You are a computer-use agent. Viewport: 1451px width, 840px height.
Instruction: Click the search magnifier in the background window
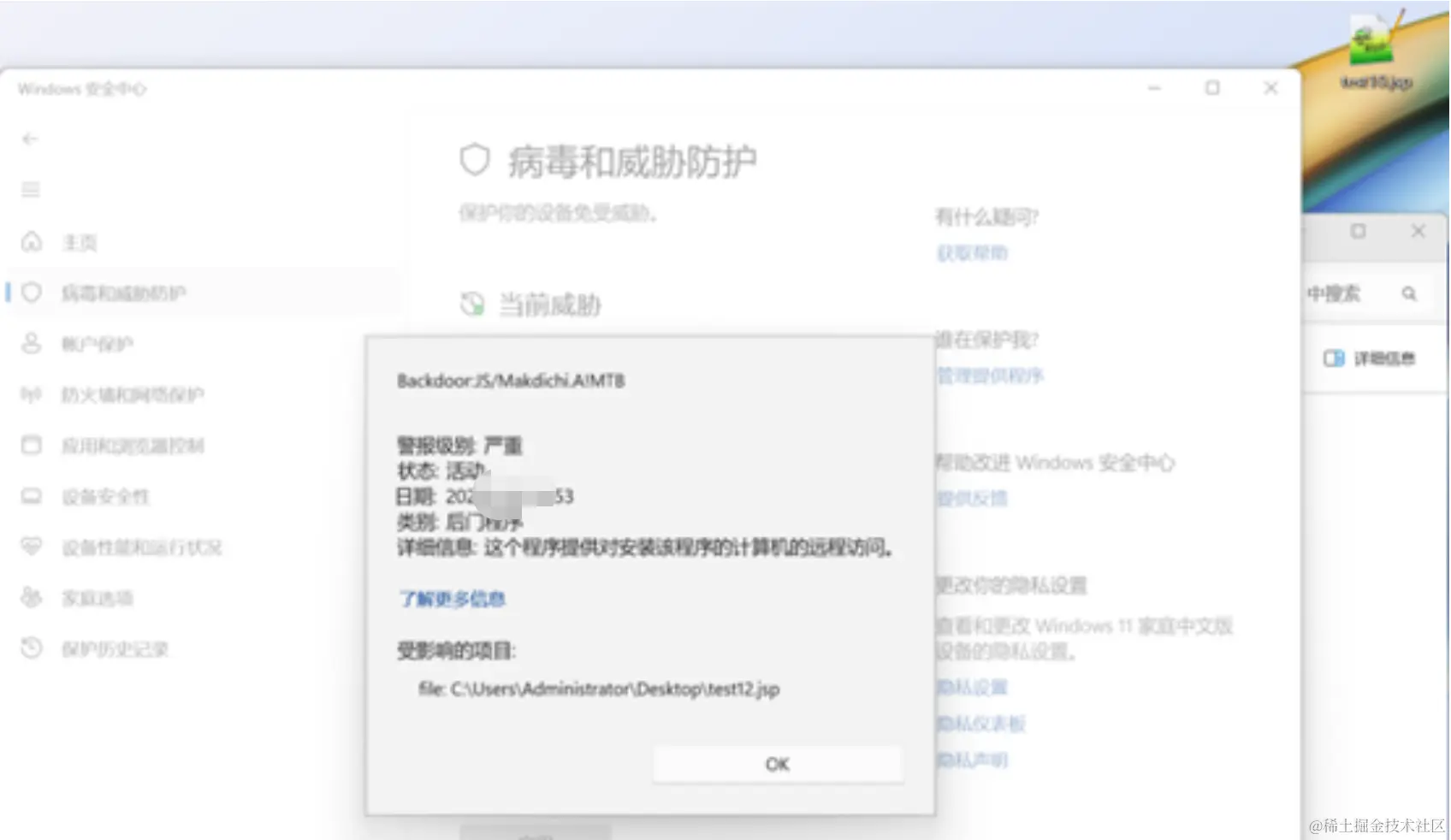(x=1408, y=293)
